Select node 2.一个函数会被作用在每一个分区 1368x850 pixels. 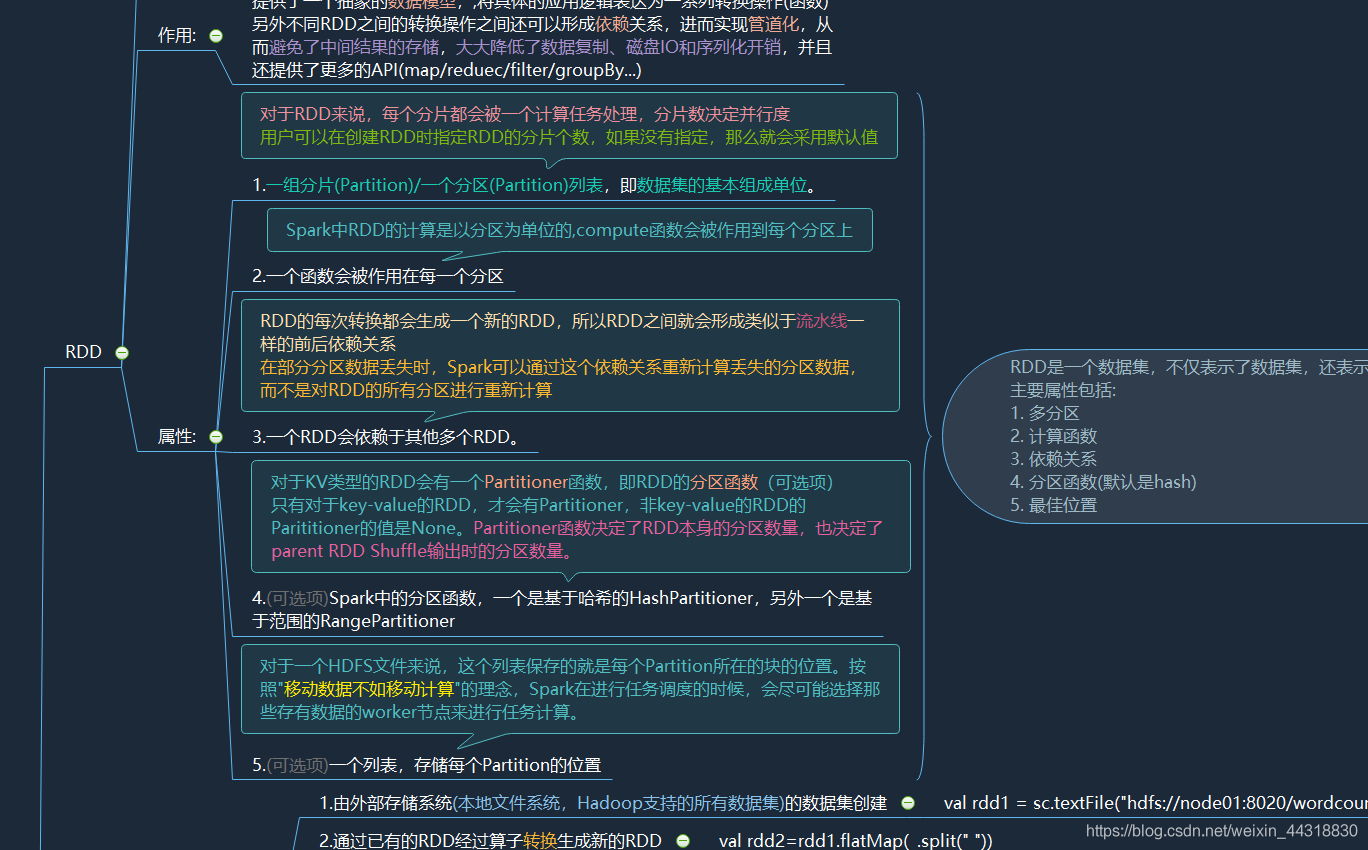pos(378,277)
